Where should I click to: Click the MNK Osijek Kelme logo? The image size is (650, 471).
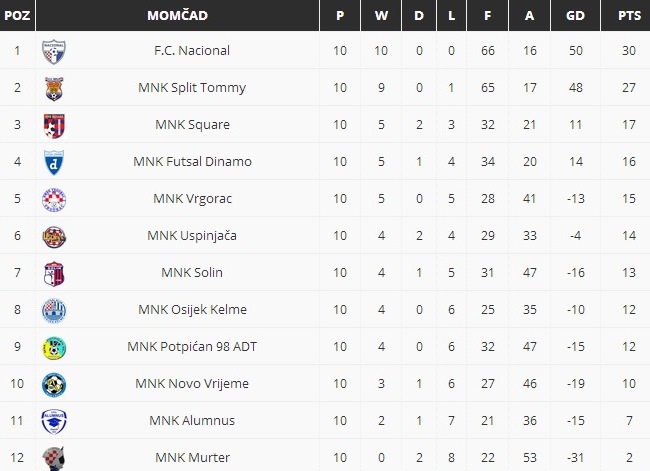coord(53,310)
